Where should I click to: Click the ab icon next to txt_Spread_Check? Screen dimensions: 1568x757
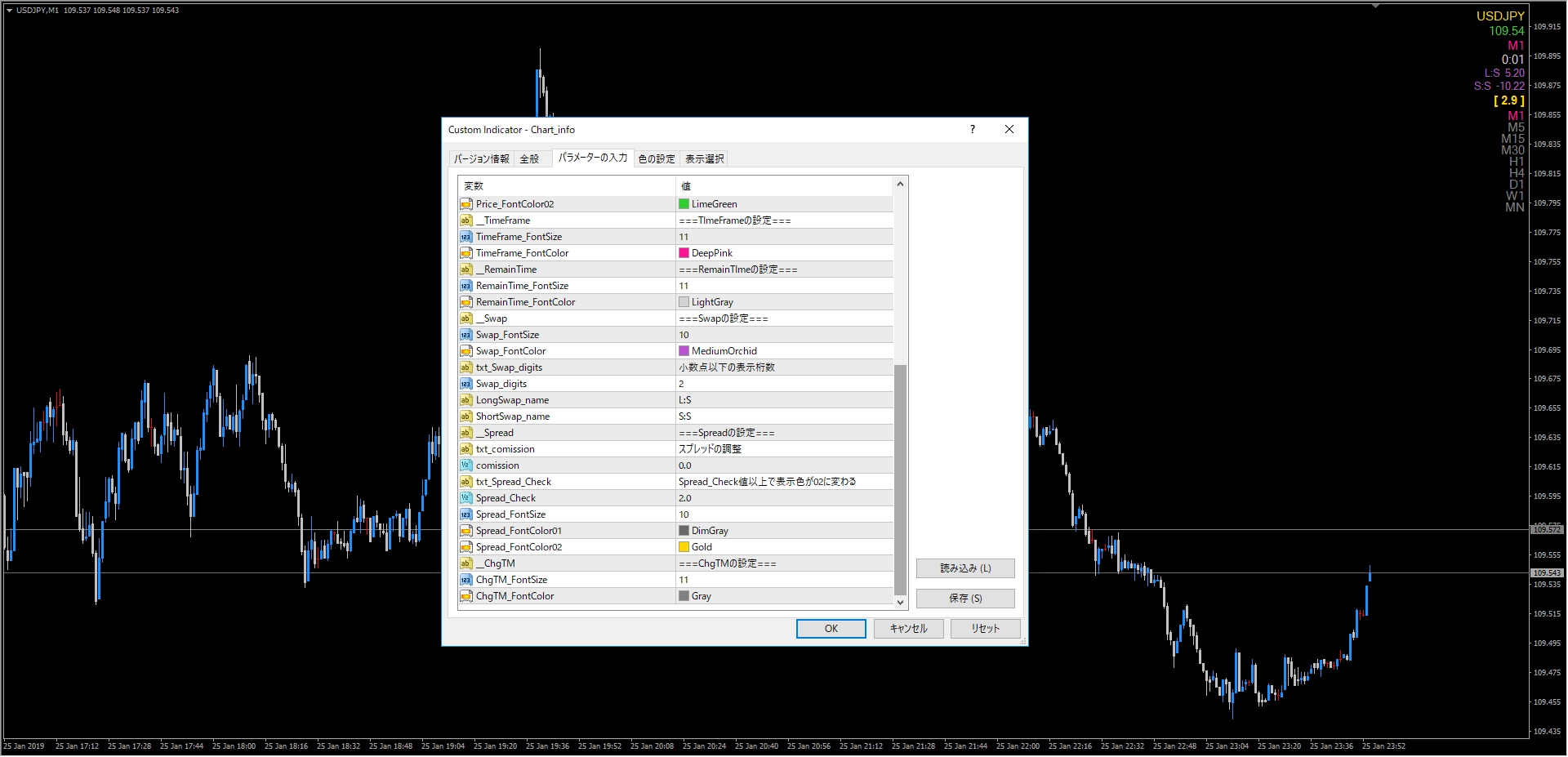click(466, 481)
